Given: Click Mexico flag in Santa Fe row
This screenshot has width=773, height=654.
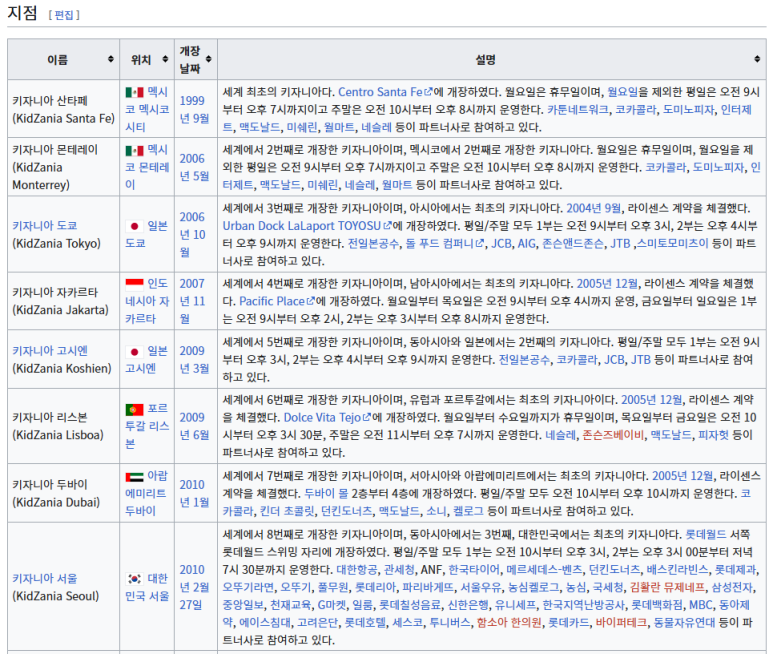Looking at the screenshot, I should click(x=134, y=92).
